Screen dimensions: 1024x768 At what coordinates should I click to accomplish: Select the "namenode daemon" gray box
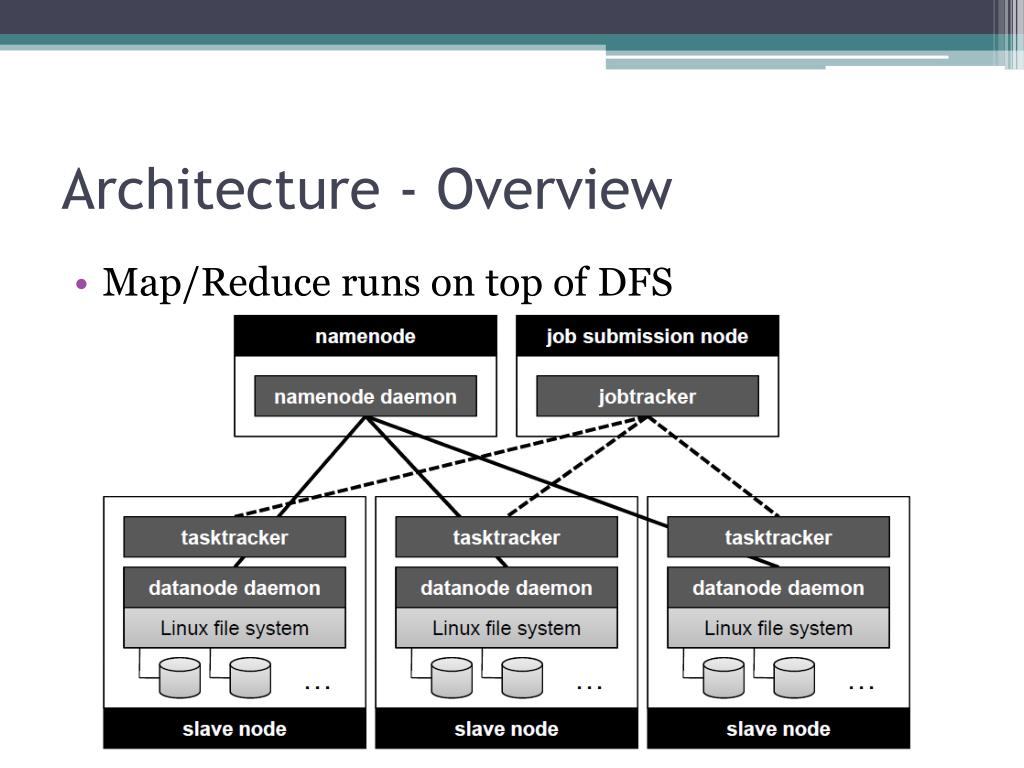pyautogui.click(x=366, y=396)
